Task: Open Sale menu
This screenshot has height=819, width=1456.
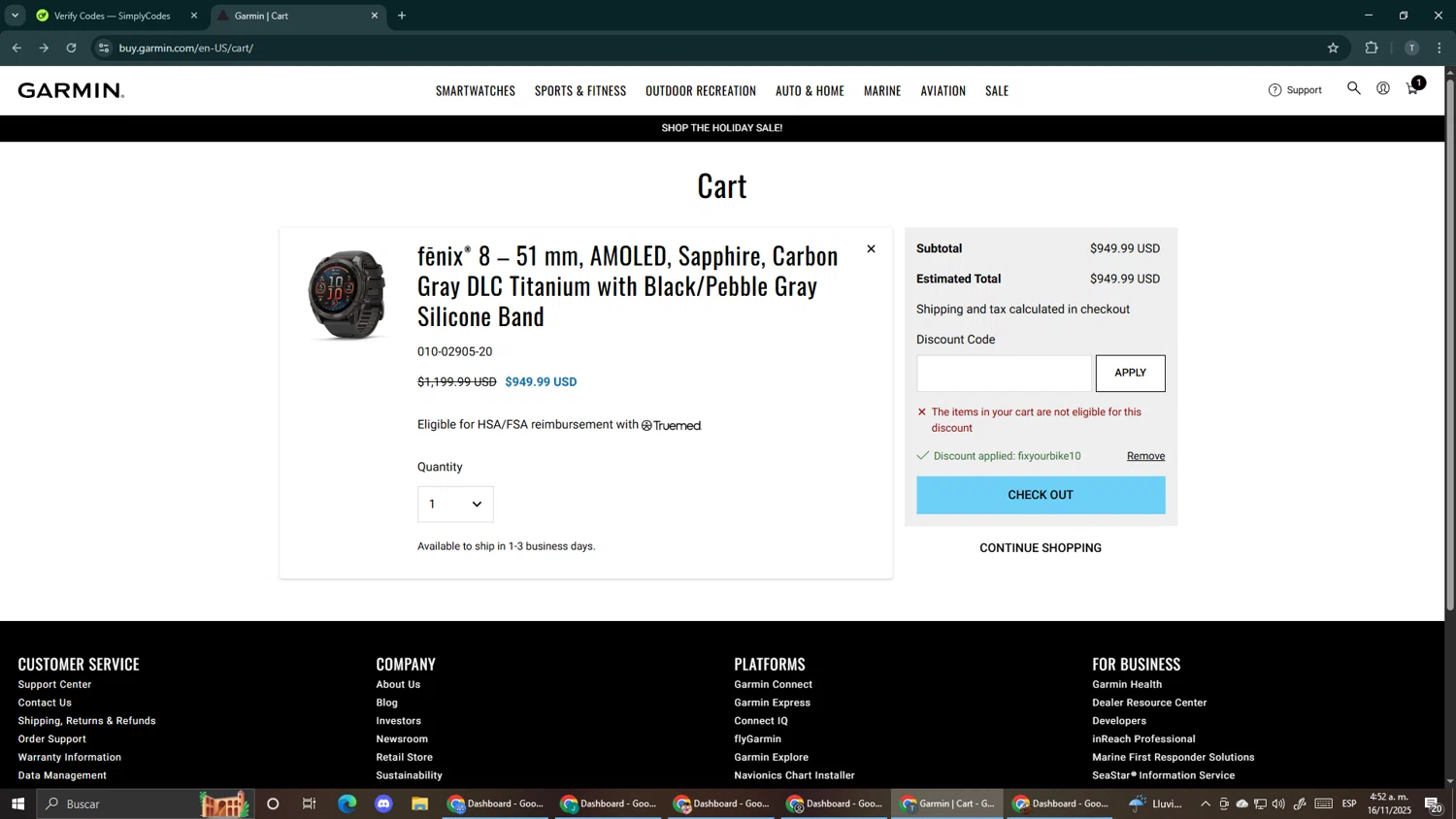Action: (x=997, y=90)
